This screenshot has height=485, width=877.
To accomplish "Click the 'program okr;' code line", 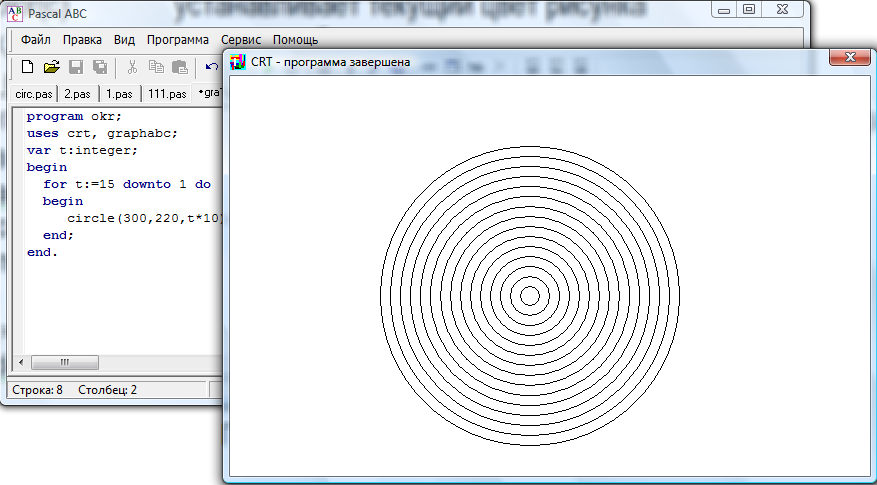I will pyautogui.click(x=74, y=116).
